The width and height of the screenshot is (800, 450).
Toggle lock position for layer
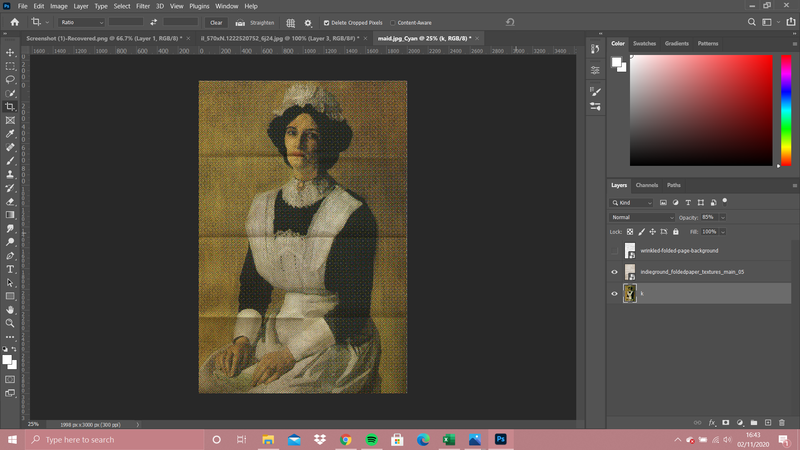(653, 232)
